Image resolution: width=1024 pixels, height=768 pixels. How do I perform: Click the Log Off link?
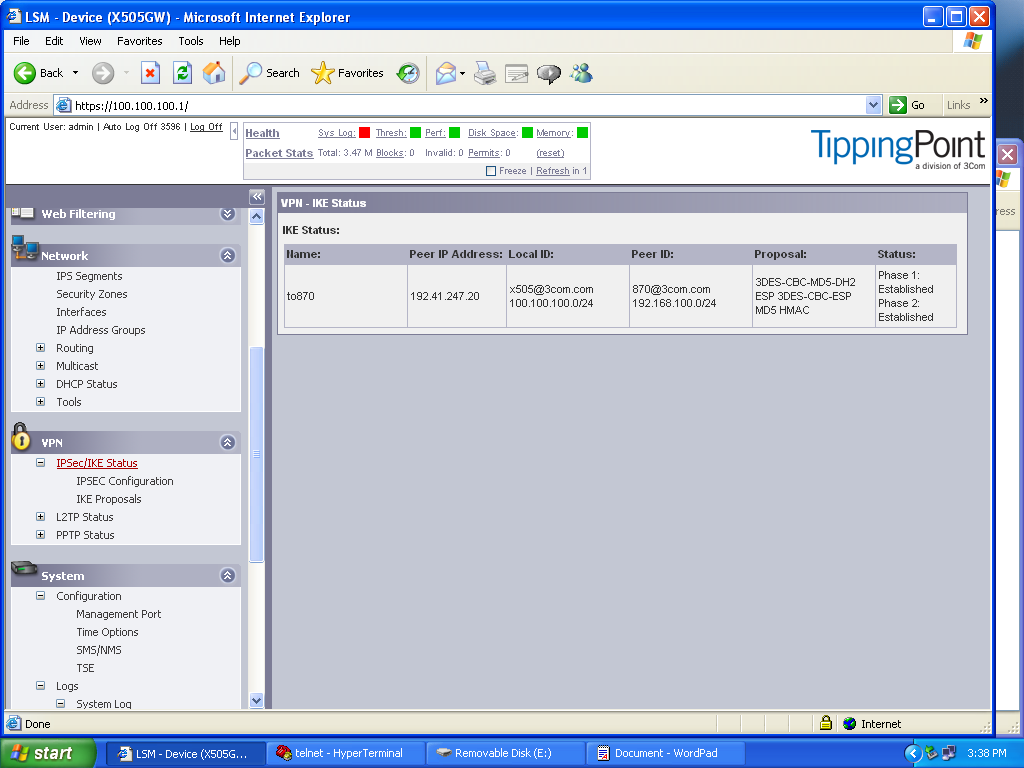click(206, 127)
